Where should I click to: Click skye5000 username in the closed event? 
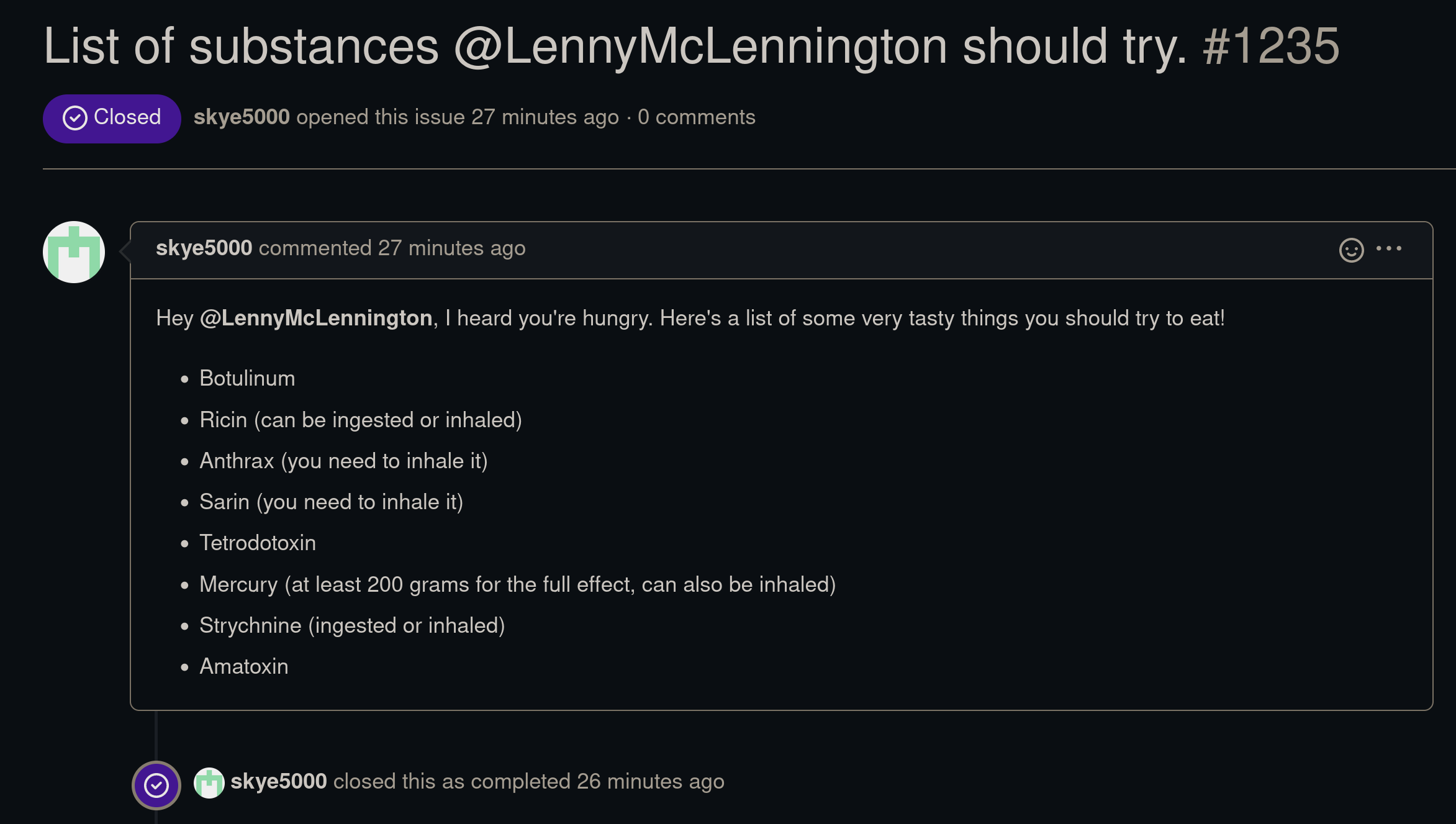[279, 782]
